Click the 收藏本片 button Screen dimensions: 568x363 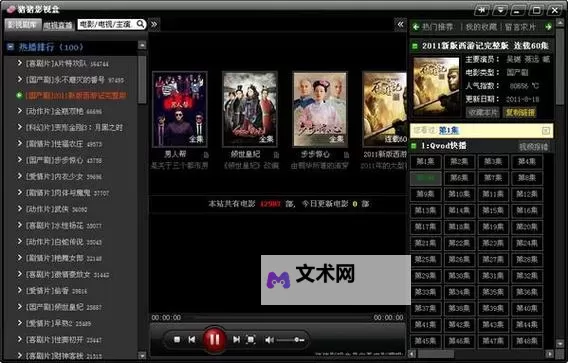click(x=482, y=112)
